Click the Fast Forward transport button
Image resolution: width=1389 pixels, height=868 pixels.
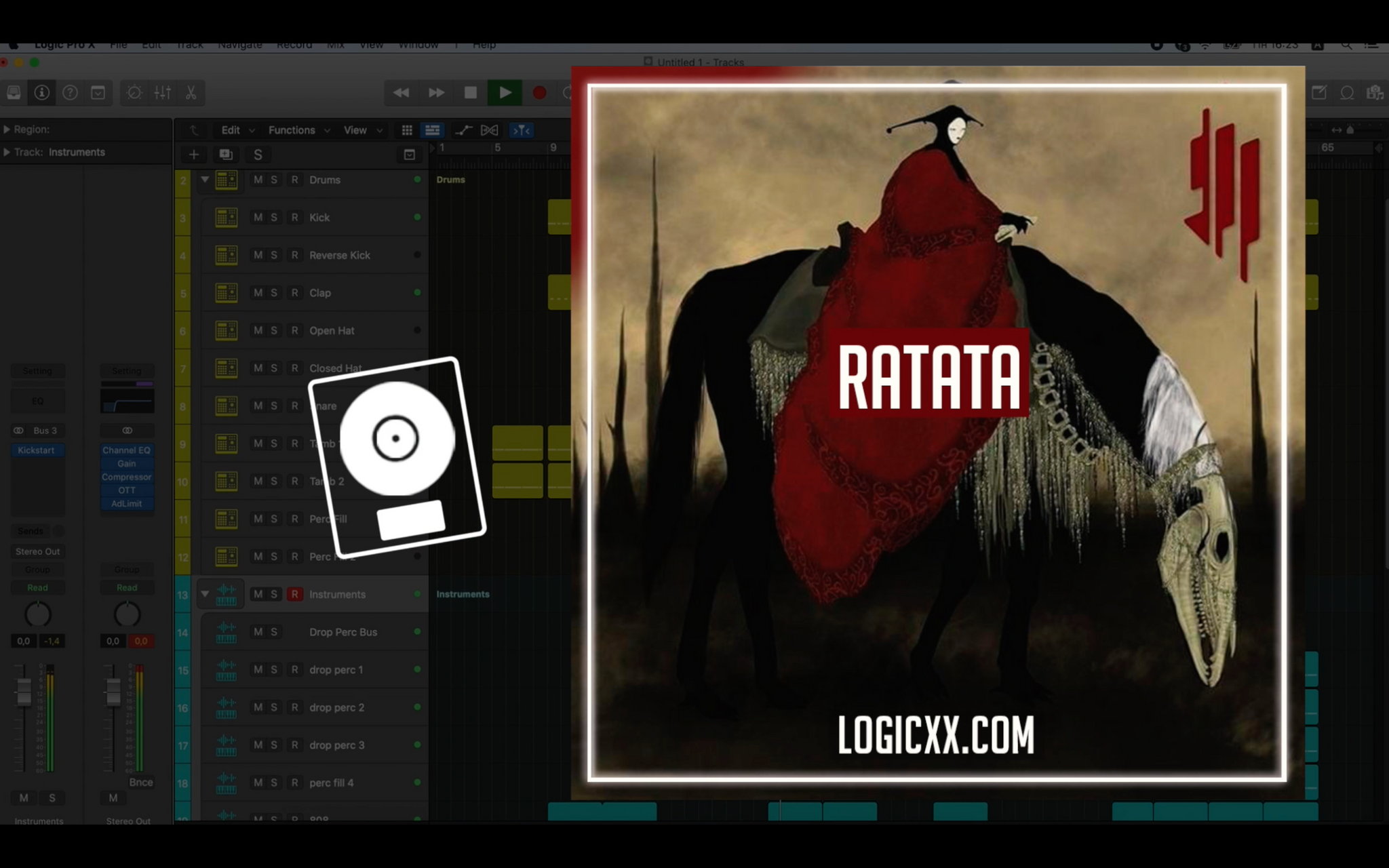[436, 93]
